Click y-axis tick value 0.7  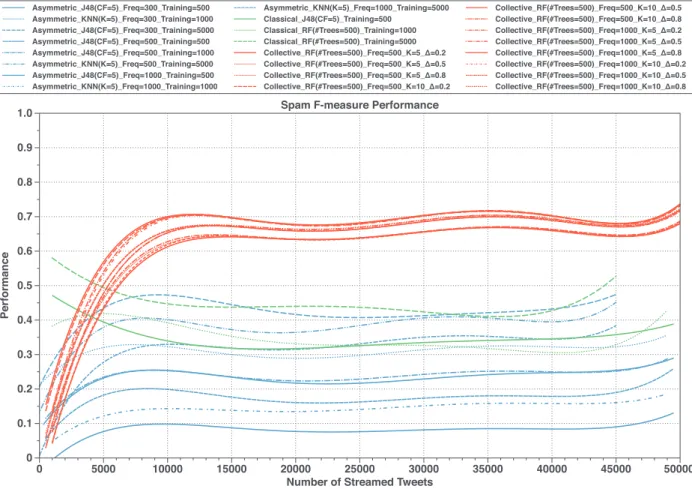(25, 216)
